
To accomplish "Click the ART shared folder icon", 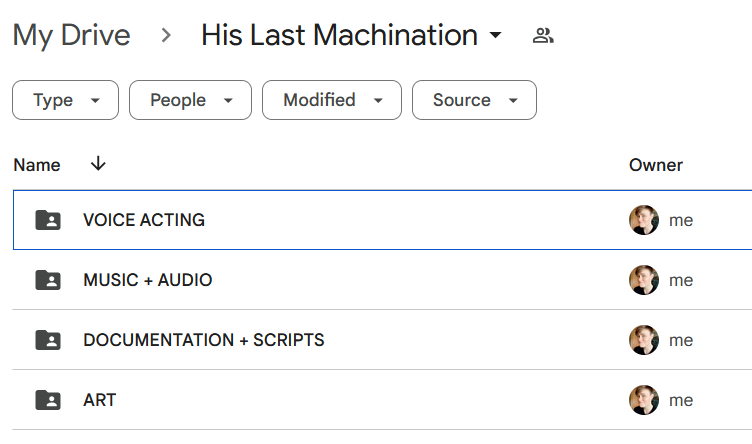I will (x=48, y=400).
